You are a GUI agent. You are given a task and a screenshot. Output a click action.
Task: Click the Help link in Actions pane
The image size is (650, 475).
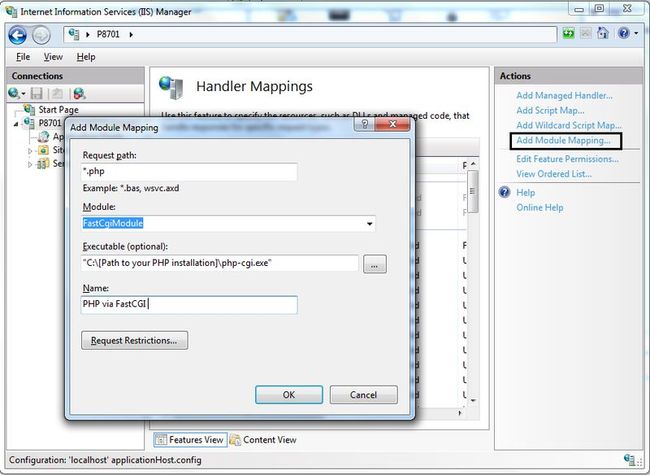[525, 192]
